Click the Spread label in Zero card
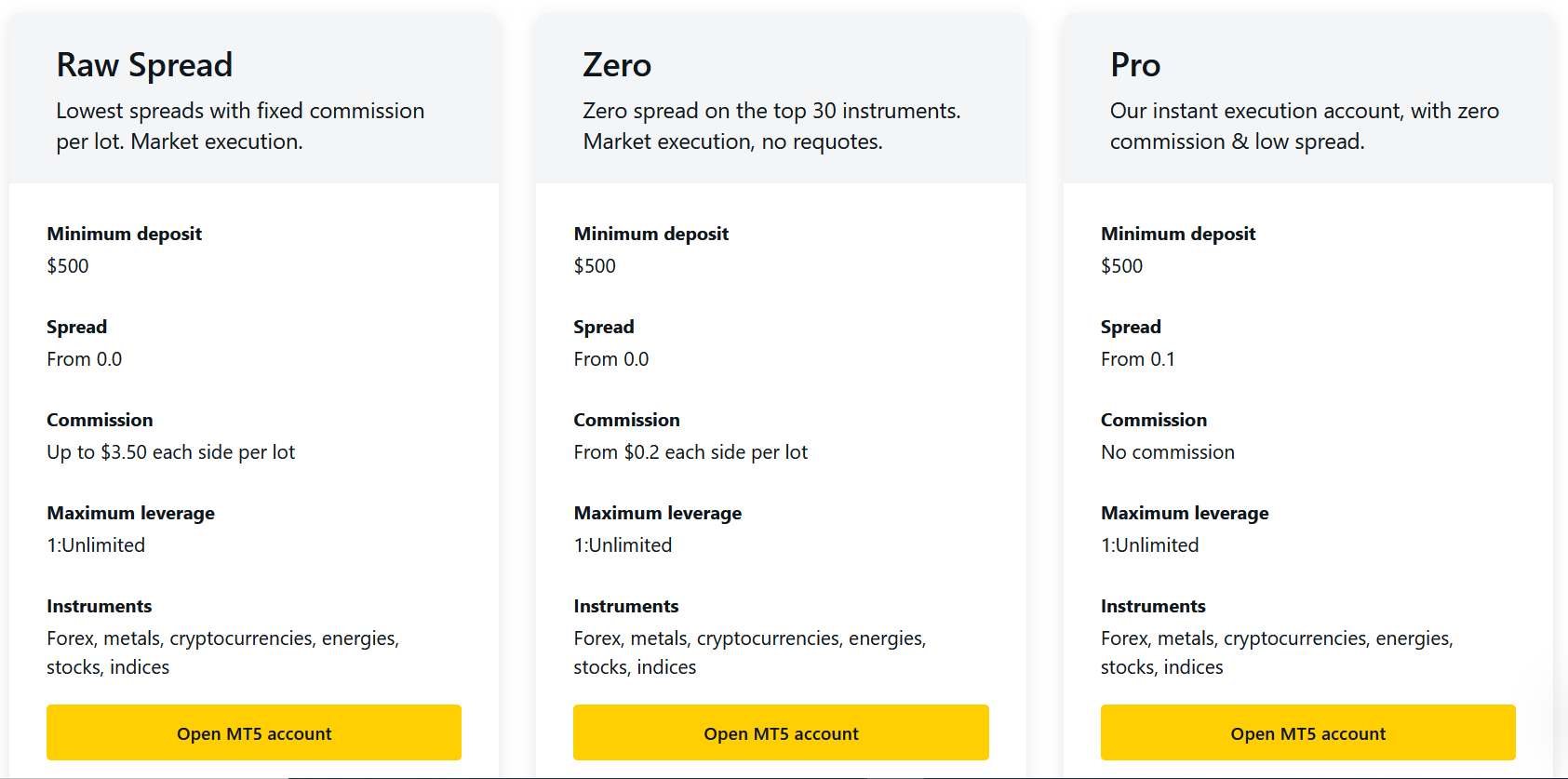Screen dimensions: 1568x779 click(x=603, y=327)
